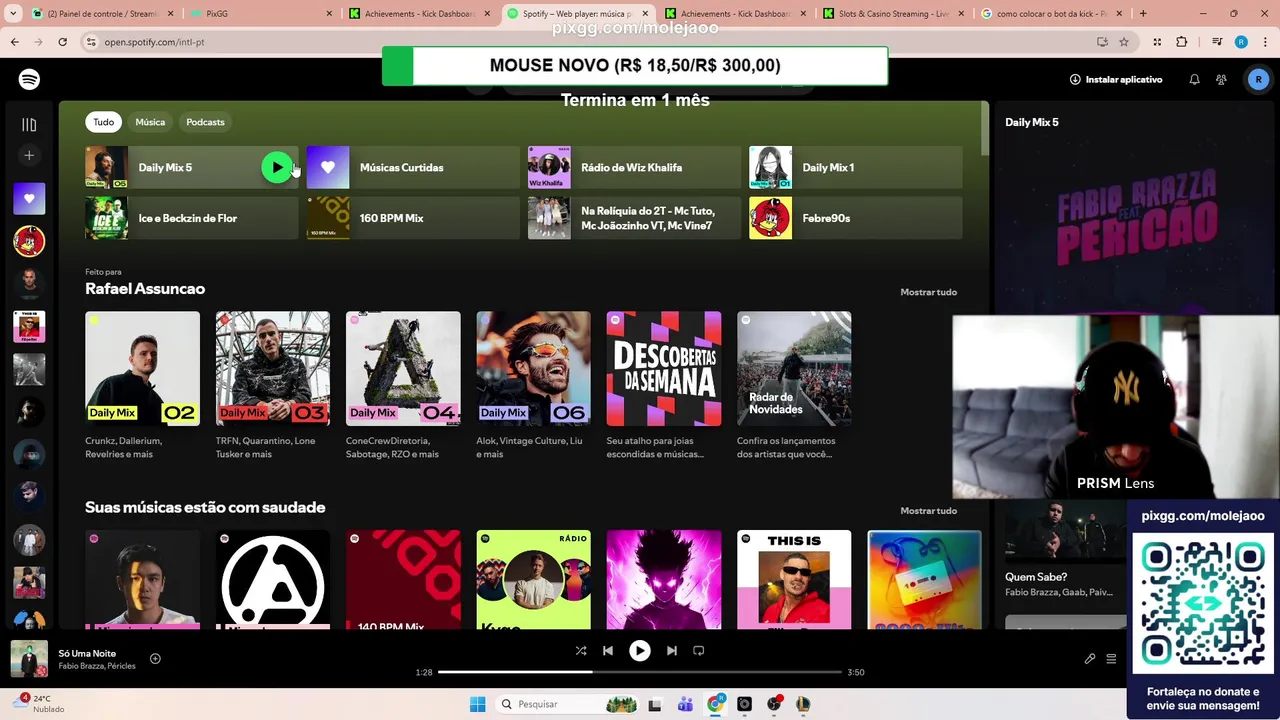Click Mostrar tudo for Rafael Assuncao section
Screen dimensions: 1280x720
[x=928, y=292]
